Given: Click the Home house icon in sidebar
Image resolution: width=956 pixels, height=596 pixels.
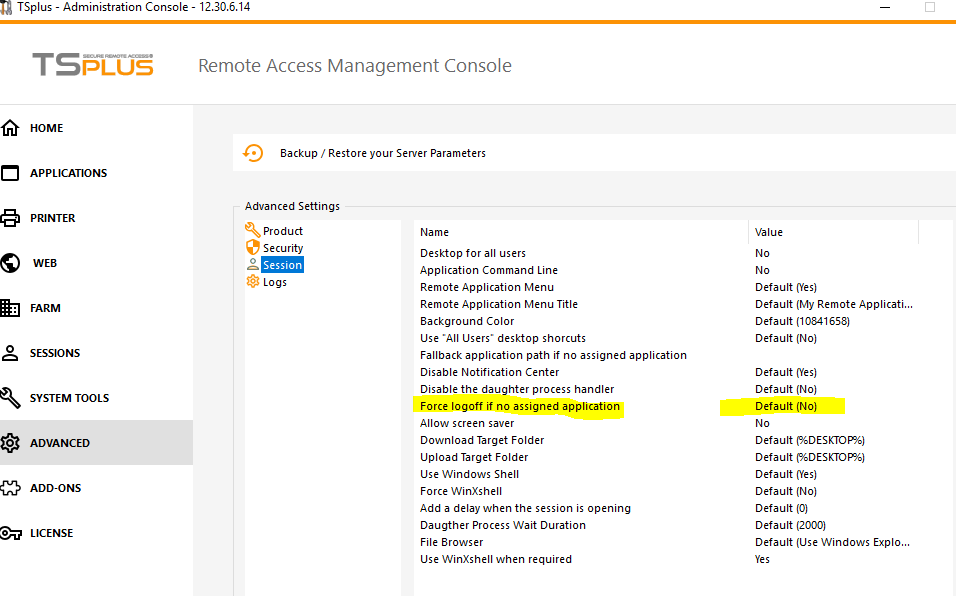Looking at the screenshot, I should 11,128.
